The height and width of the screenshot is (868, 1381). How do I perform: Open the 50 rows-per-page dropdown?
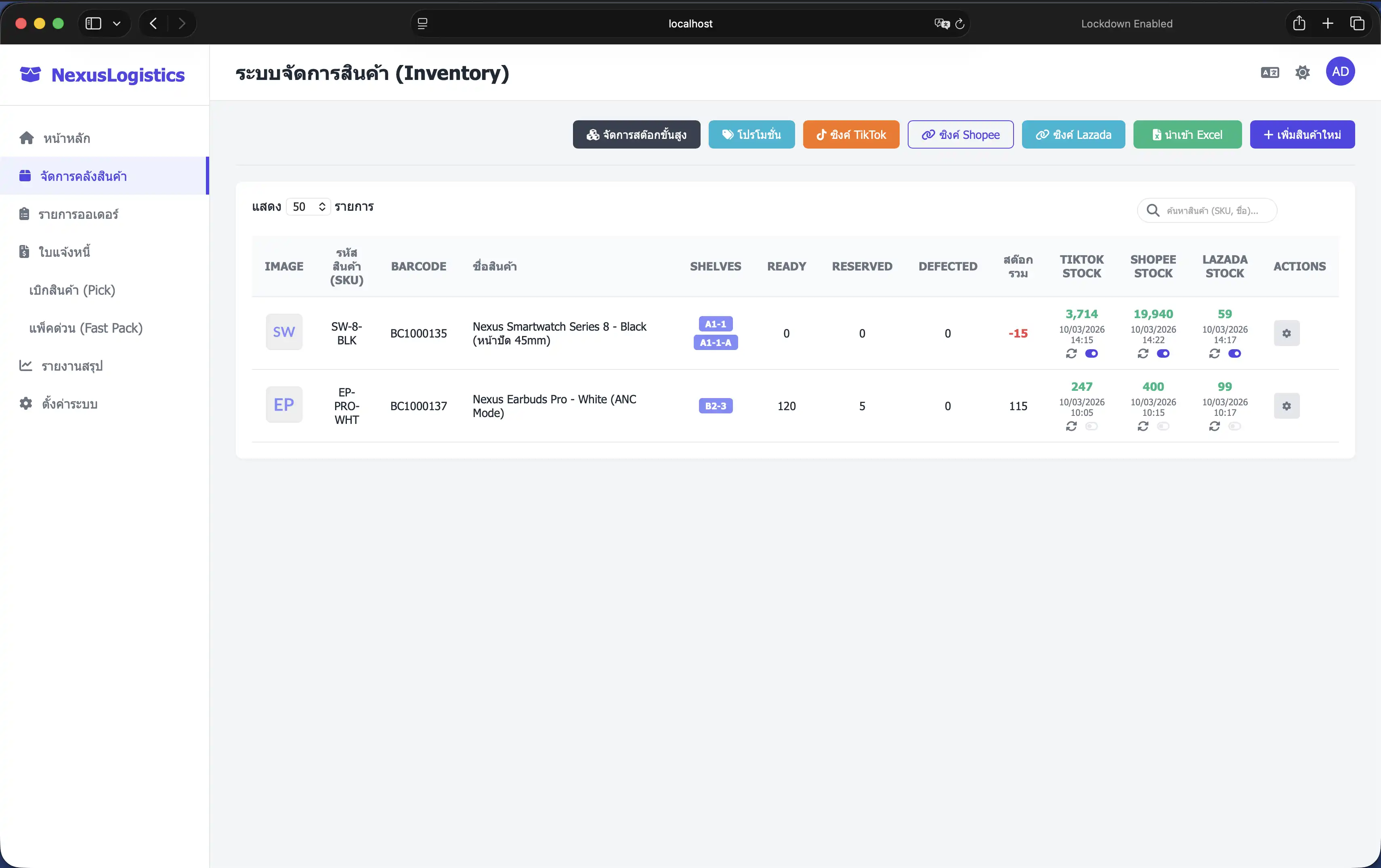(x=308, y=207)
